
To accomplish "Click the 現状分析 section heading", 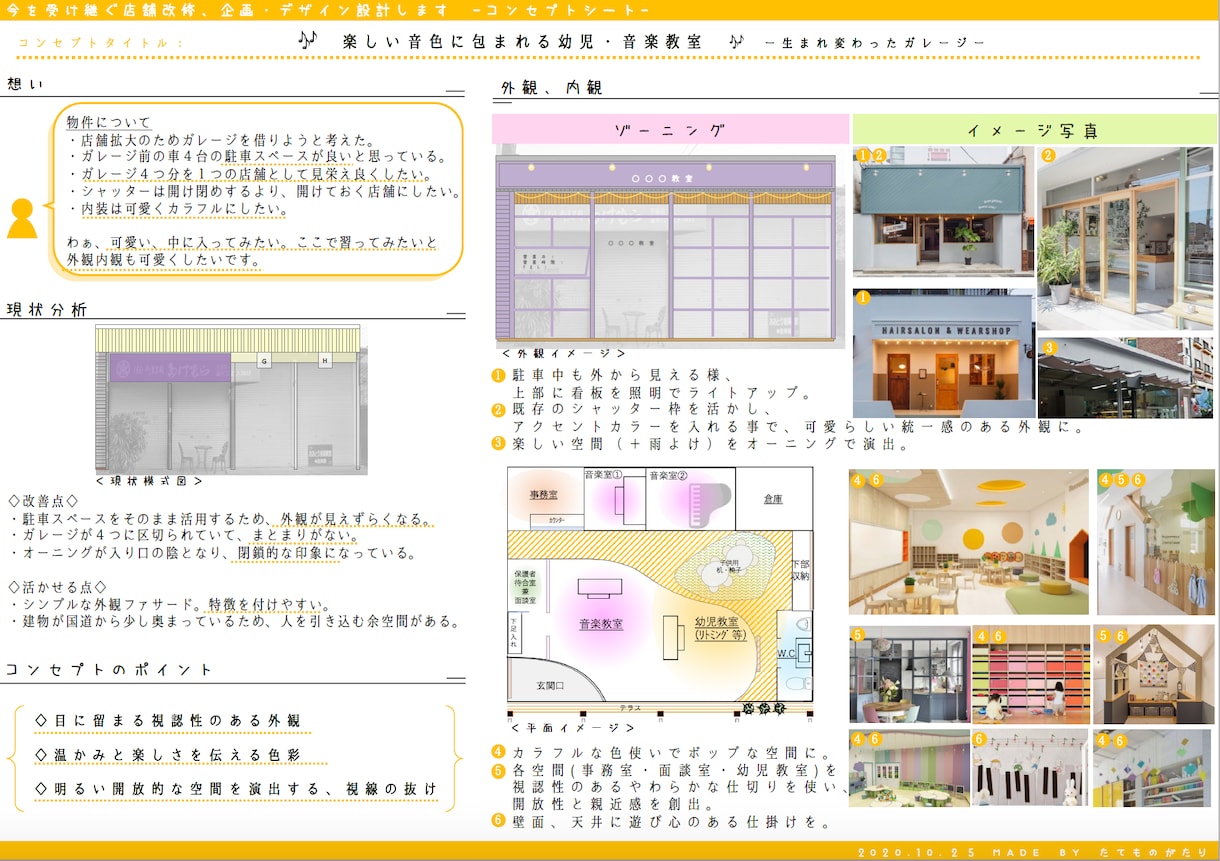I will tap(47, 309).
